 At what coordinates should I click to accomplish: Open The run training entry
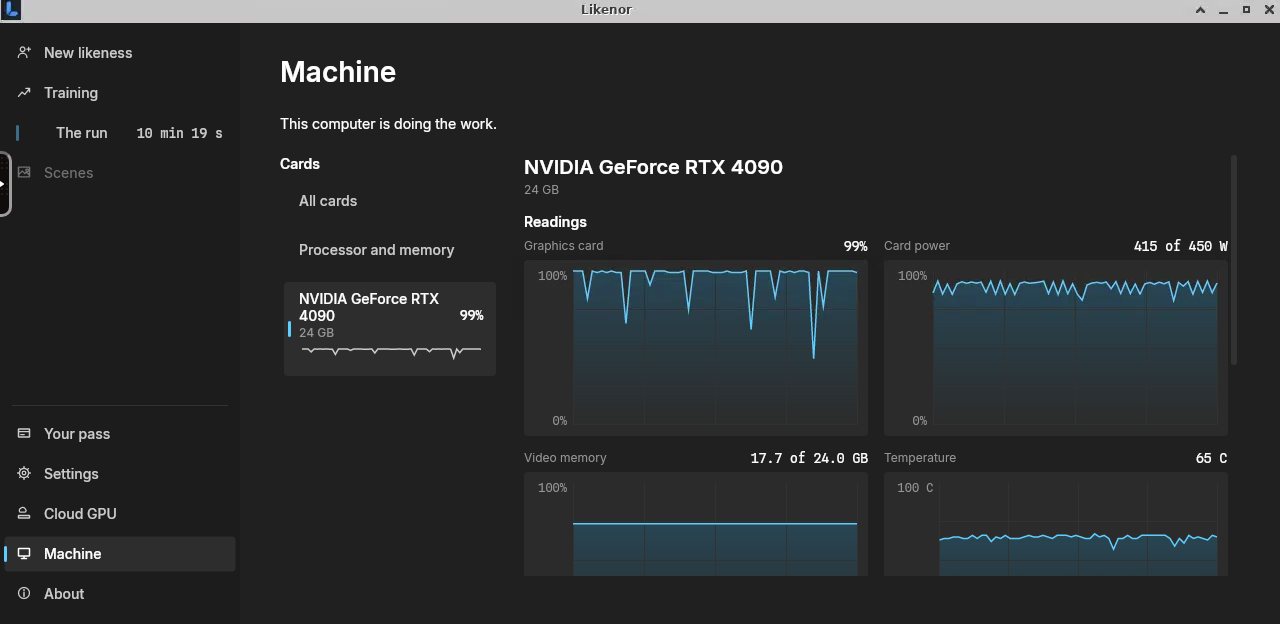point(120,133)
